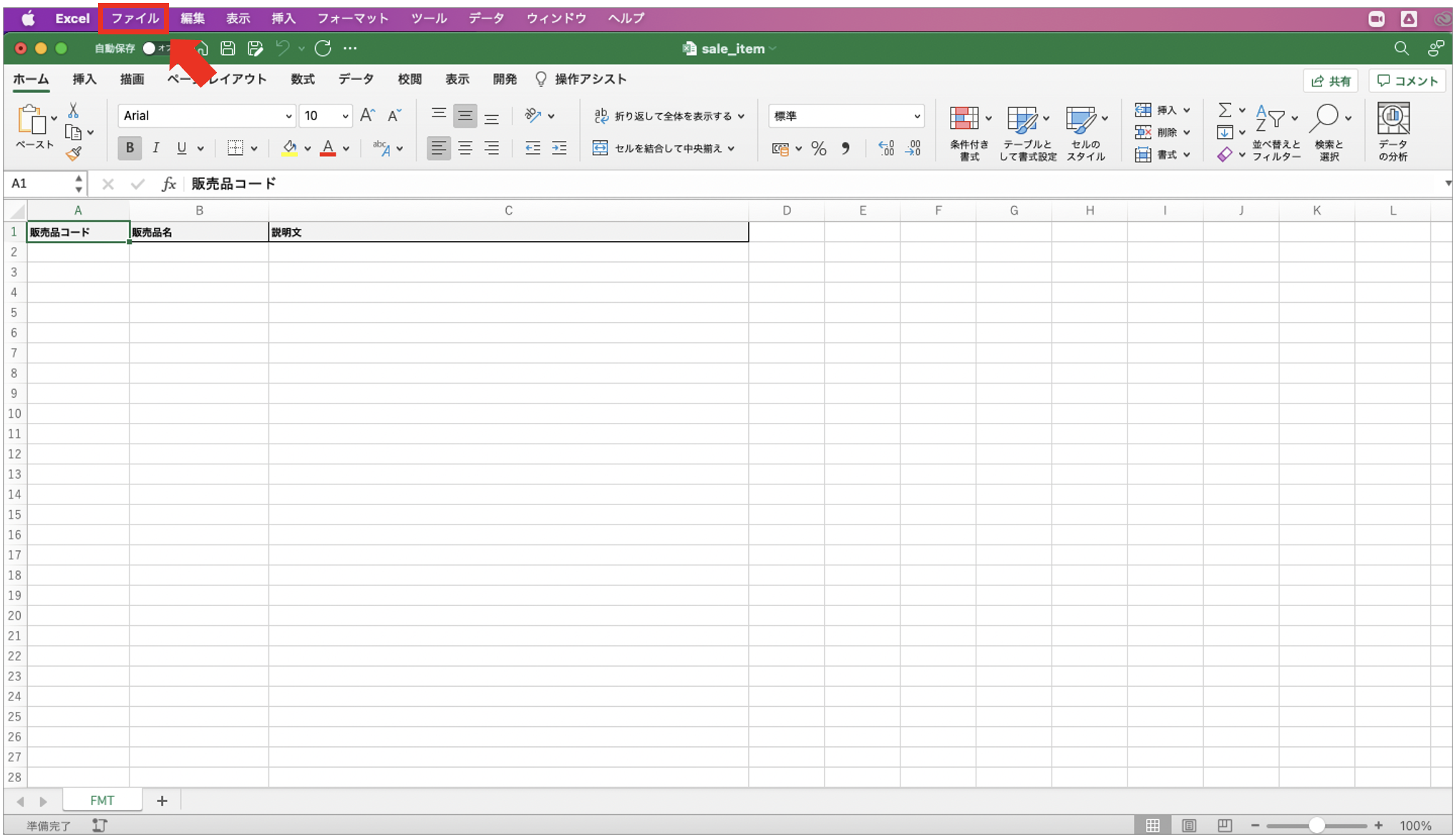Click the cut scissors icon
This screenshot has width=1456, height=840.
coord(73,111)
